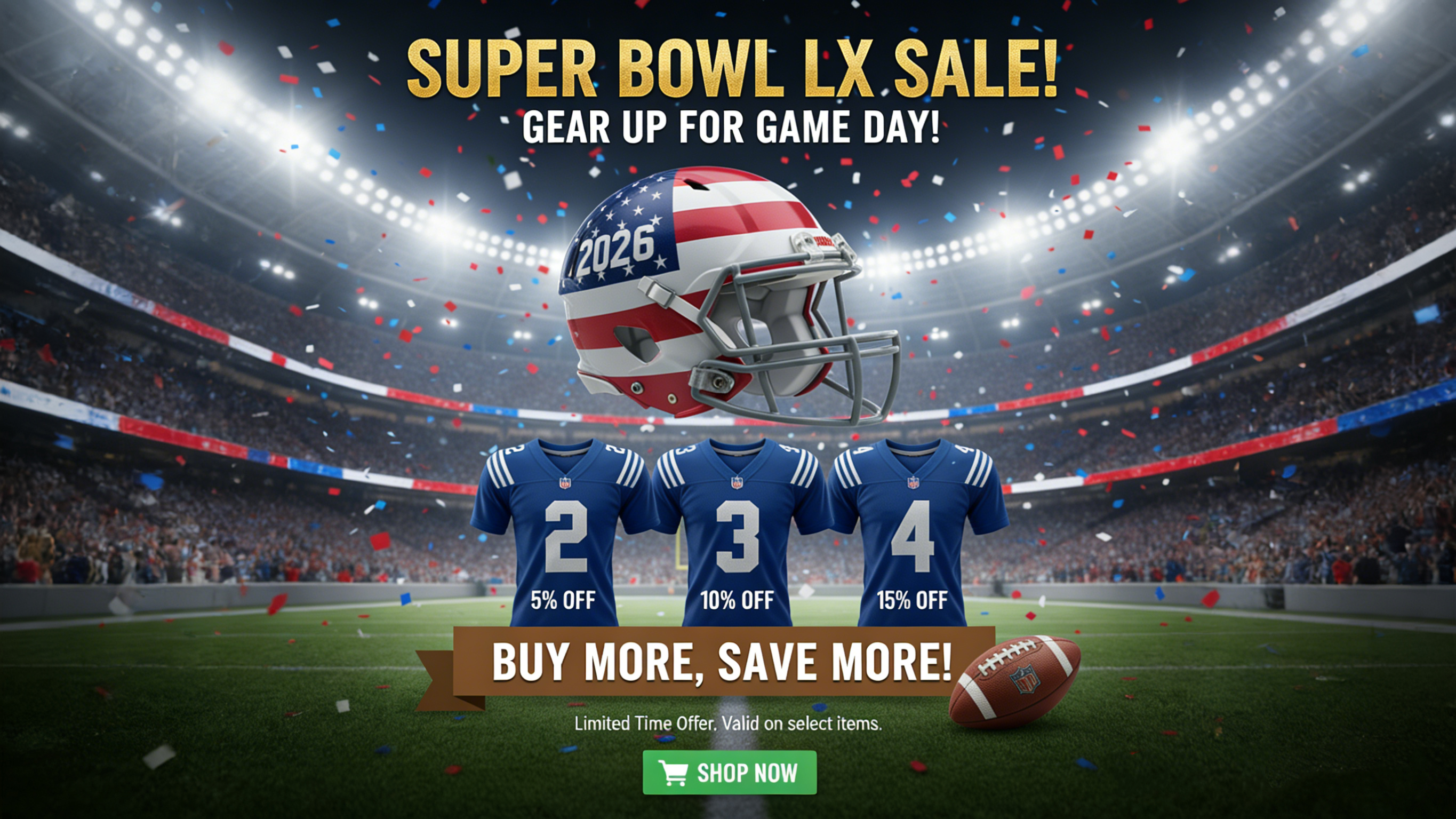The height and width of the screenshot is (819, 1456).
Task: Click the SUPER BOWL LX SALE! headline
Action: pos(731,69)
